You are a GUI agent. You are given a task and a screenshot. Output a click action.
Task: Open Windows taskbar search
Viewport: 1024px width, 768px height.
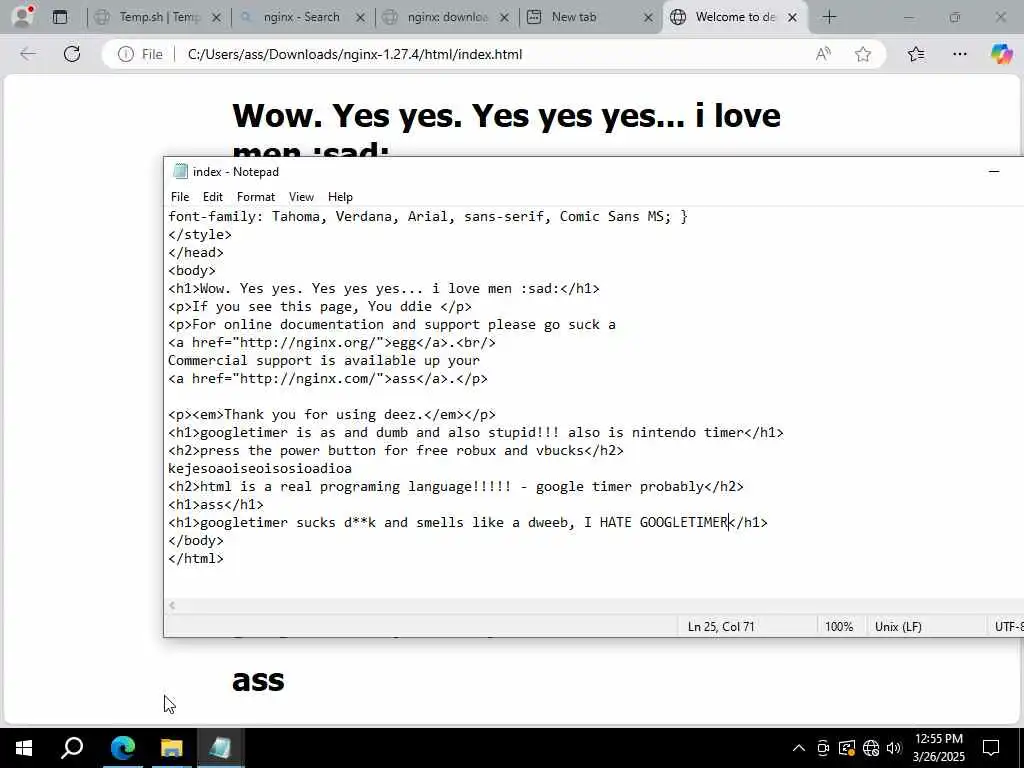click(72, 748)
